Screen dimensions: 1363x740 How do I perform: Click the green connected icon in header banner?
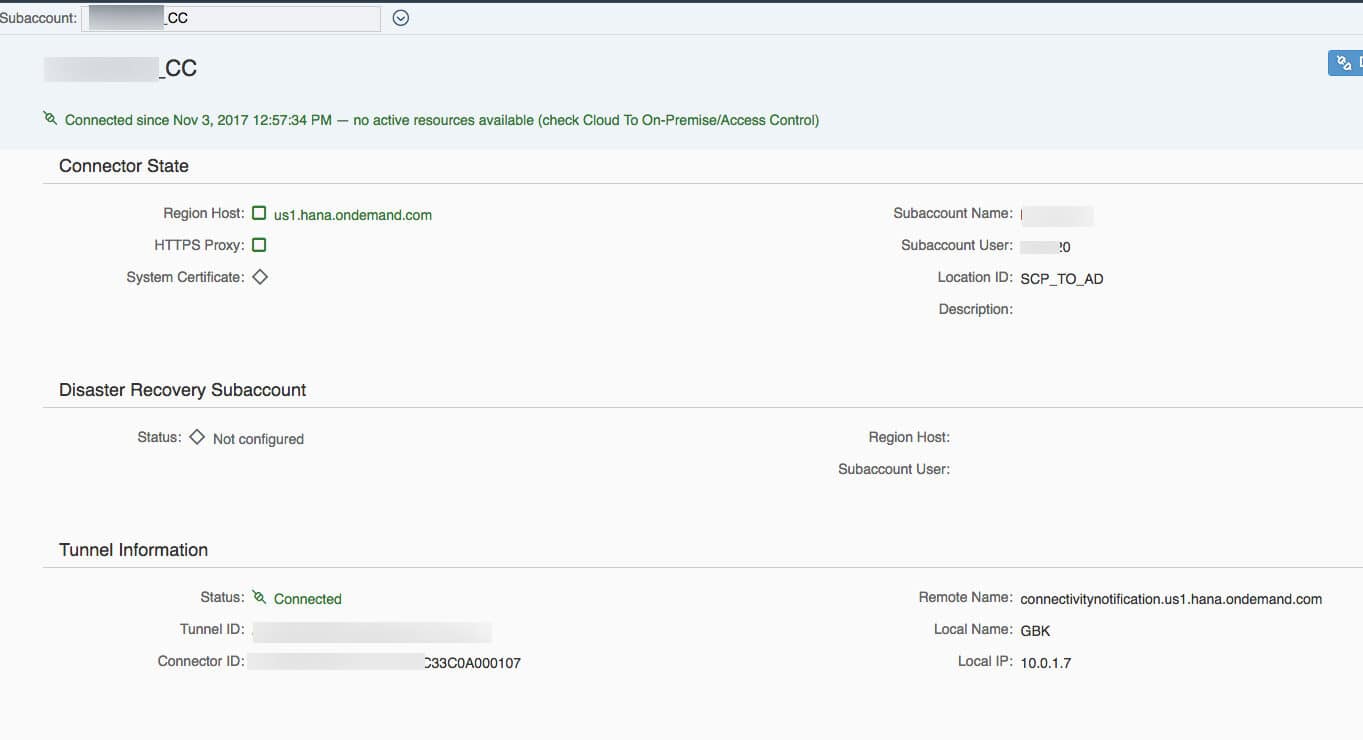pos(50,119)
